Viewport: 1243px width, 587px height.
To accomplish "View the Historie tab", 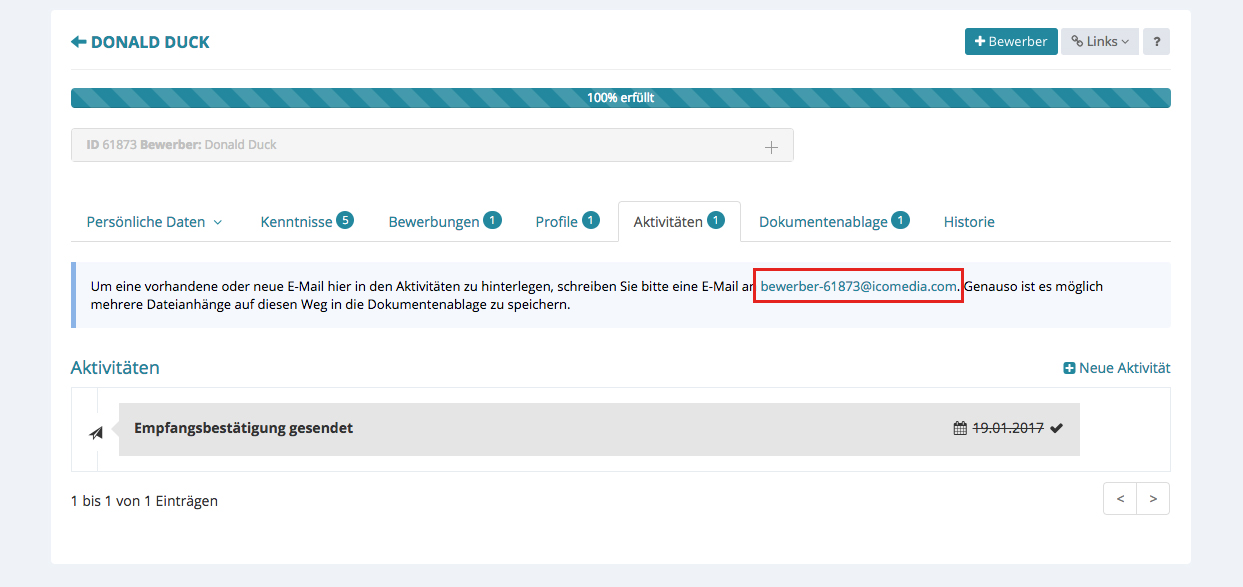I will [969, 222].
